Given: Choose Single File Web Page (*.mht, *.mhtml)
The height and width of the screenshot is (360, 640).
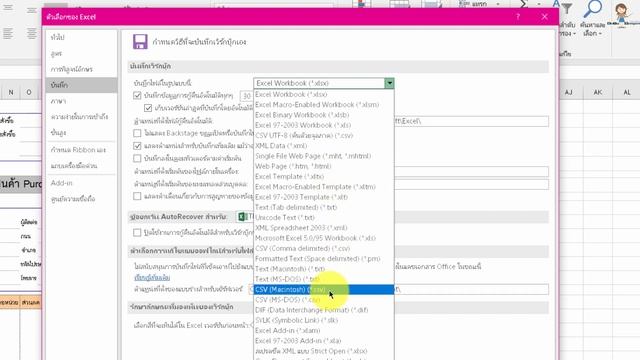Looking at the screenshot, I should 324,156.
